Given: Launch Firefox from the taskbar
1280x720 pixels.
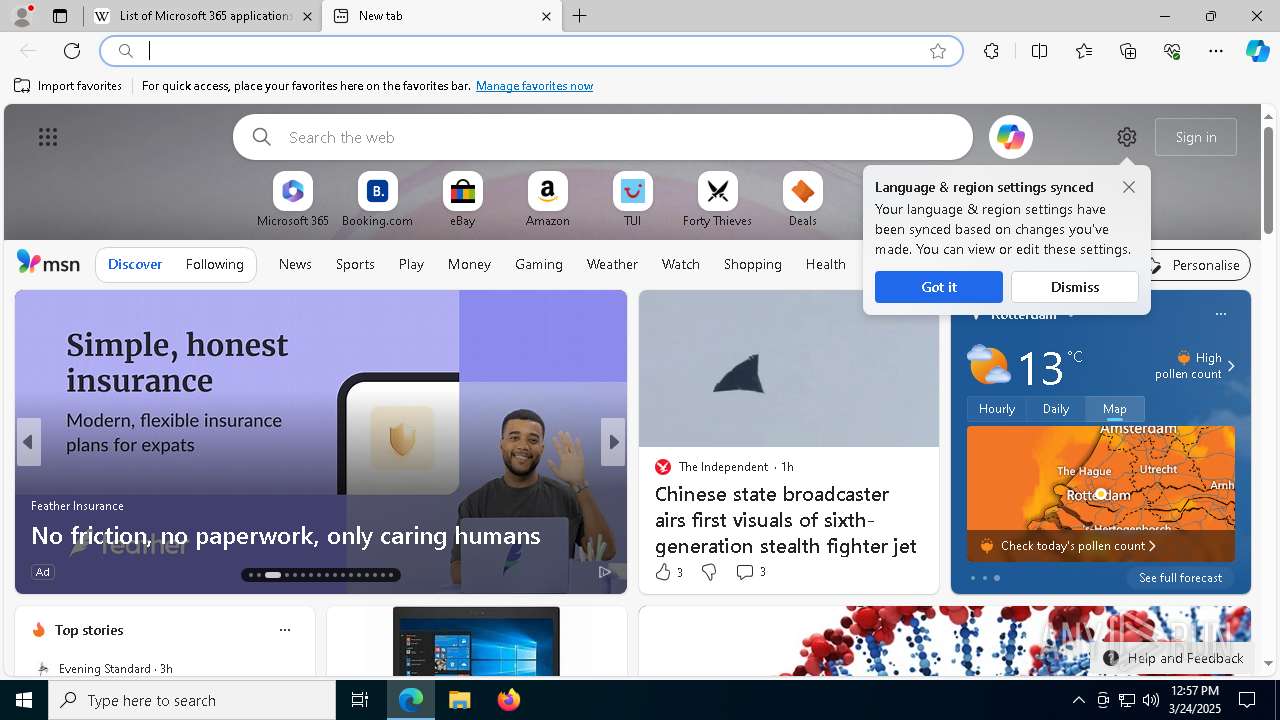Looking at the screenshot, I should click(509, 700).
